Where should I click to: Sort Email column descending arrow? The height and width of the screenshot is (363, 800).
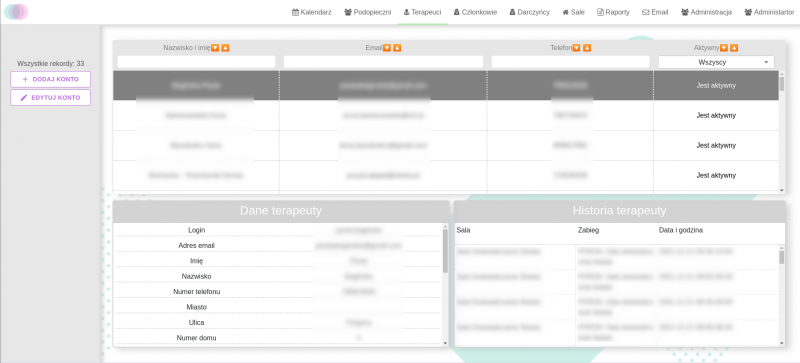[x=387, y=48]
